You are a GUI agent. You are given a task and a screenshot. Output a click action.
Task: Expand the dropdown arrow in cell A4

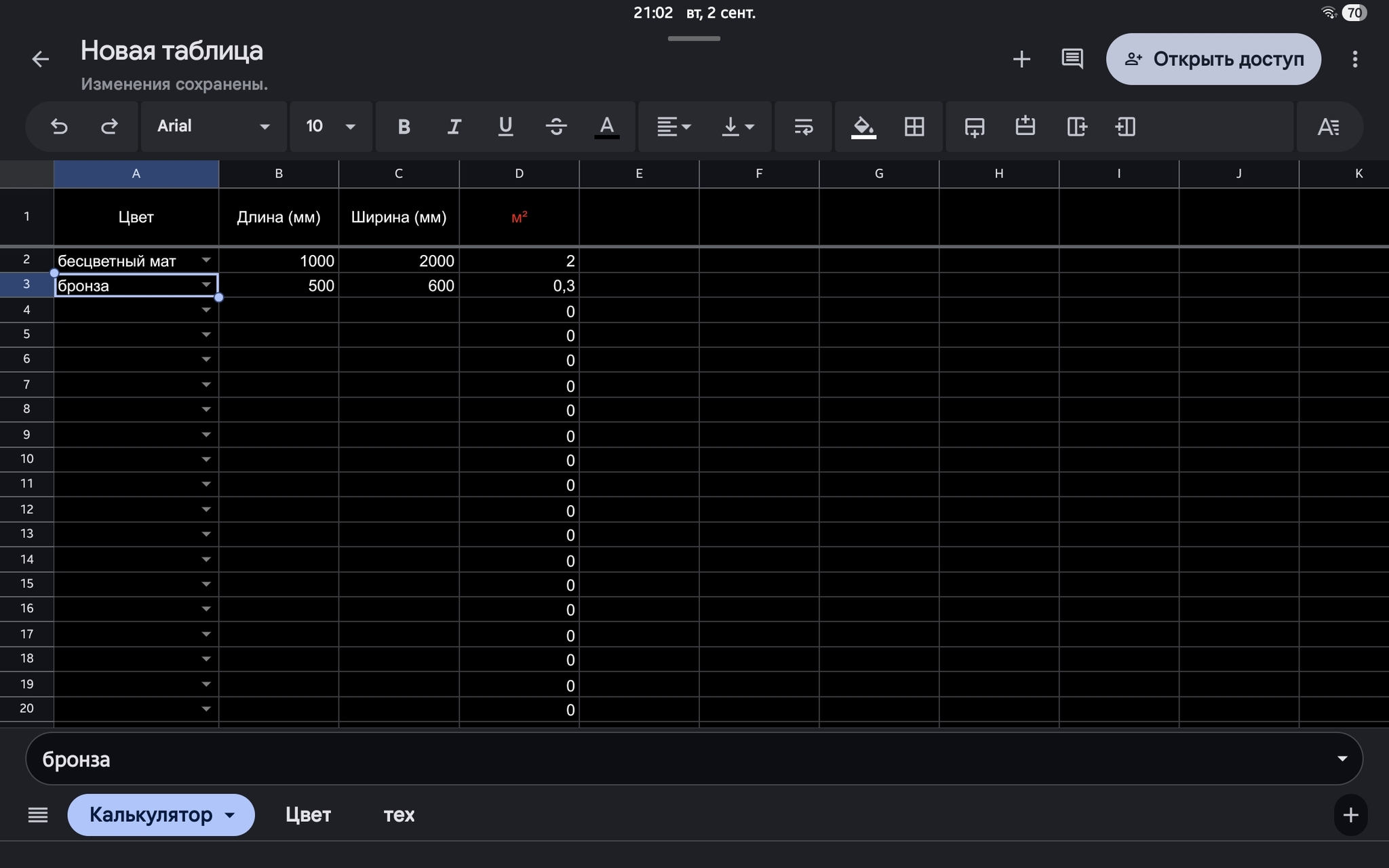click(x=206, y=311)
